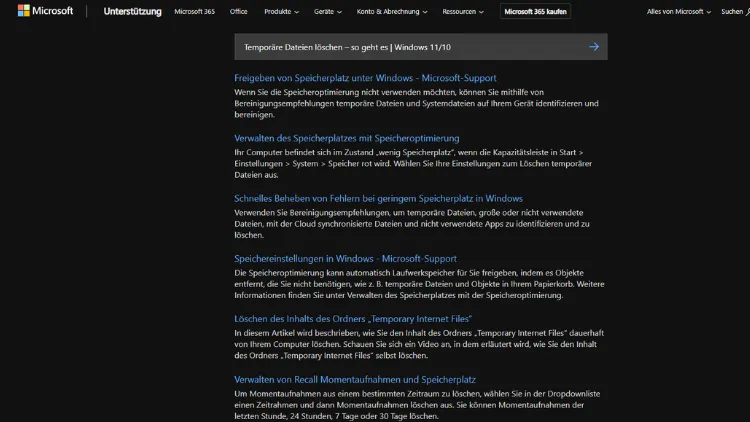
Task: Open Löschen des Inhalts Temporary Internet Files link
Action: [353, 319]
